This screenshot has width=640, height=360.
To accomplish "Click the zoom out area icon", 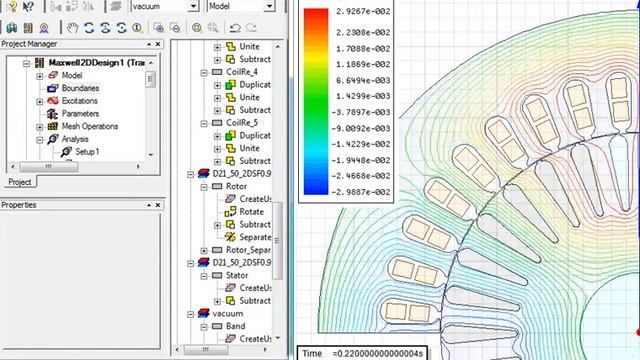I will (x=175, y=28).
